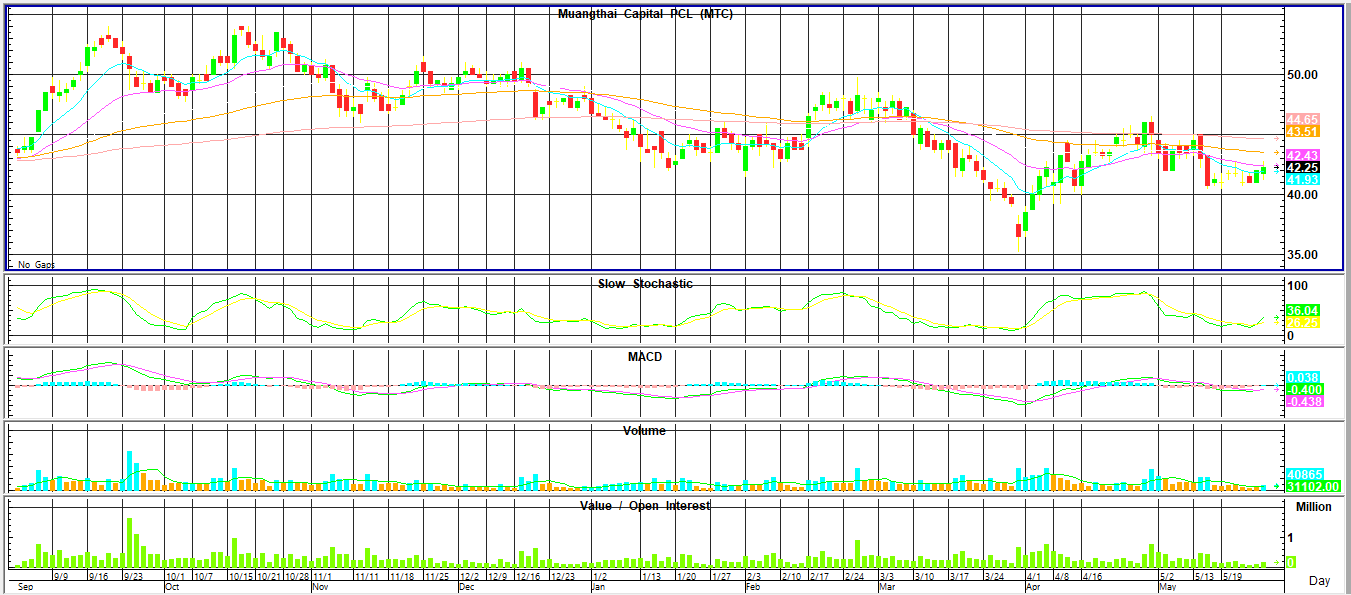1351x595 pixels.
Task: Select the 'Nov' month label
Action: [322, 588]
